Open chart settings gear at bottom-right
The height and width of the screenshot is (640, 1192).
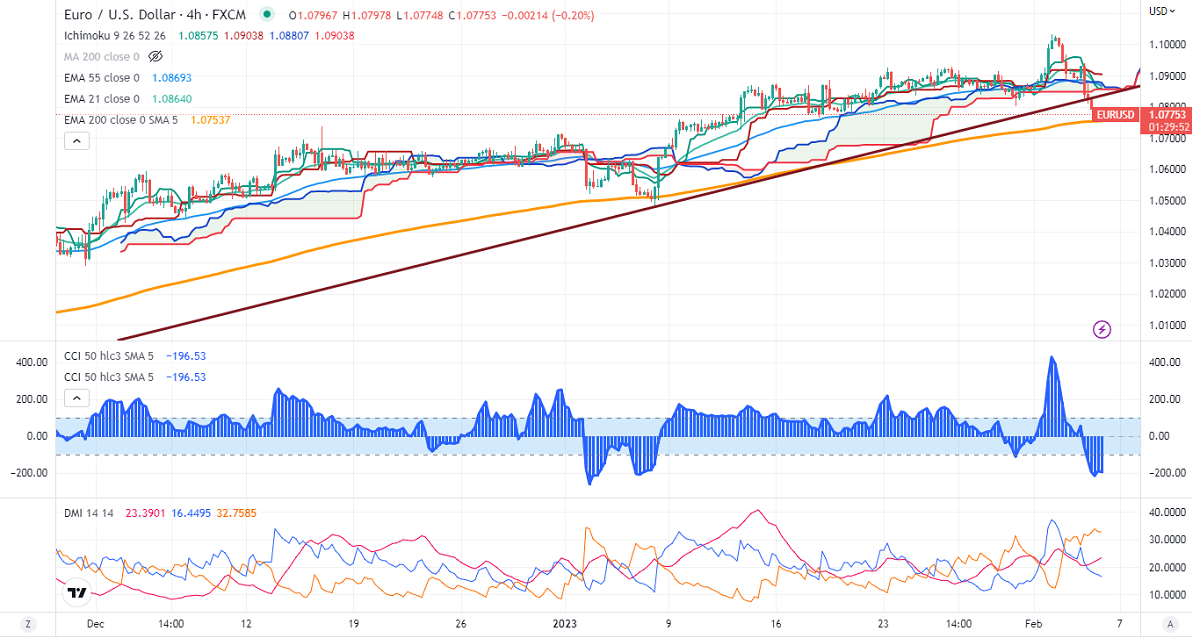coord(1163,624)
